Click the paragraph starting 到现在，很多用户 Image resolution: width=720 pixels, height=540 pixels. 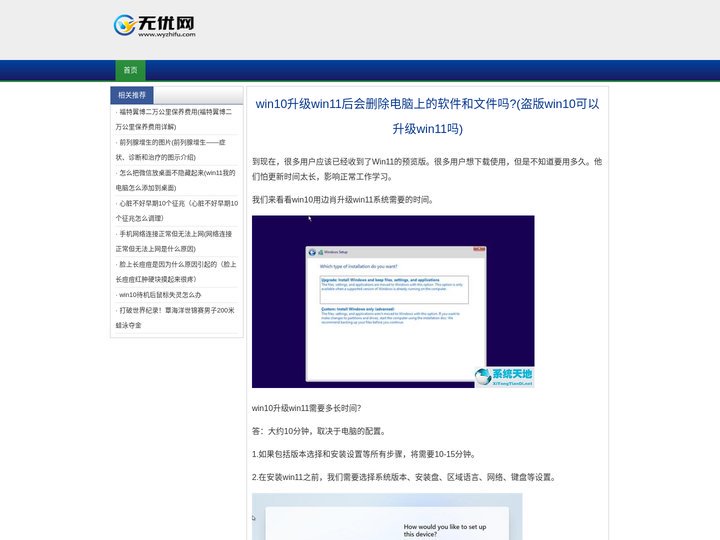pos(427,169)
